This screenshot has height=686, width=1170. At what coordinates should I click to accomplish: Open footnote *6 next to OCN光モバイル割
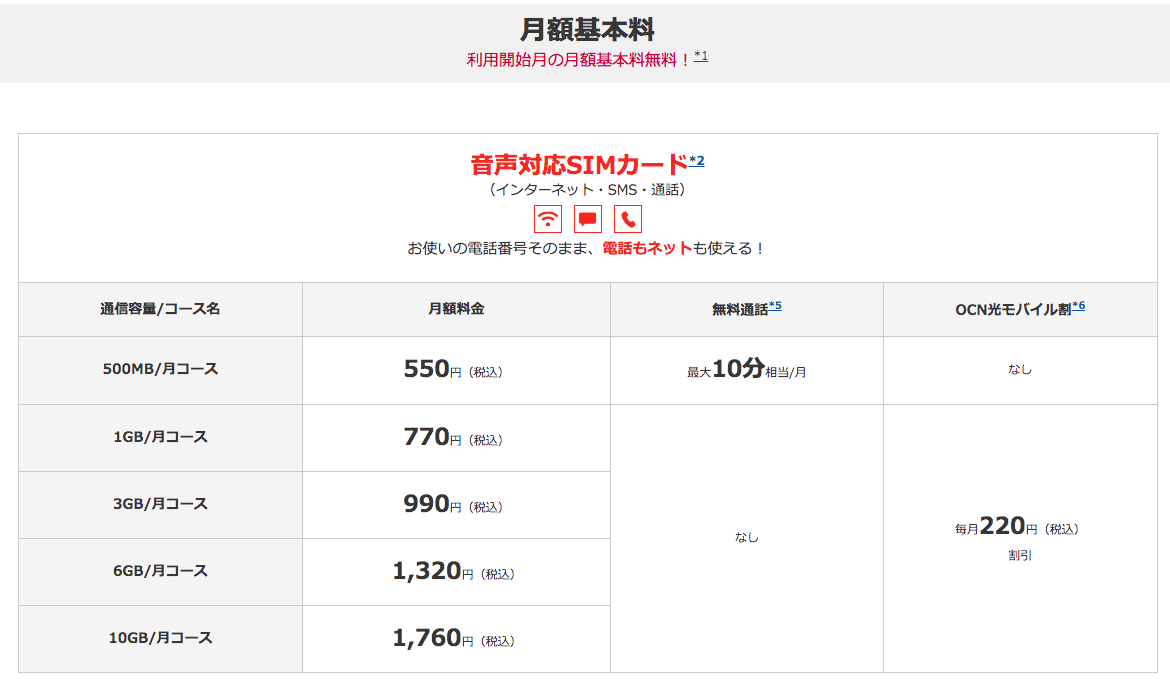point(1078,306)
